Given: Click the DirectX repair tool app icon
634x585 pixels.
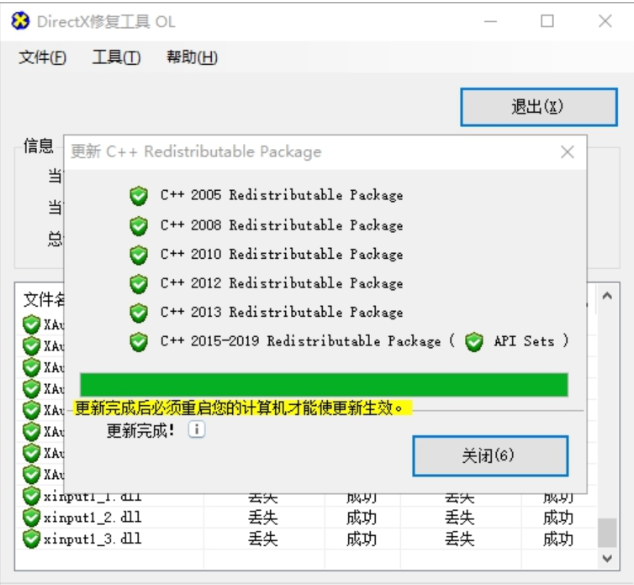Looking at the screenshot, I should (x=20, y=21).
